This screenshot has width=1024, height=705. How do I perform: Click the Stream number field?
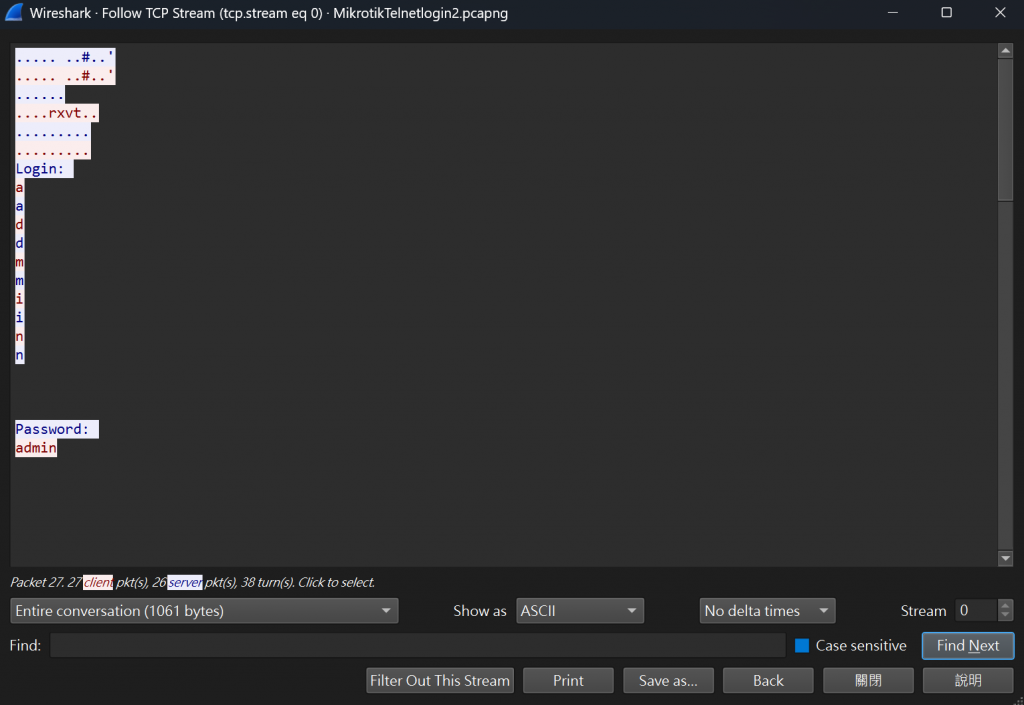coord(976,610)
